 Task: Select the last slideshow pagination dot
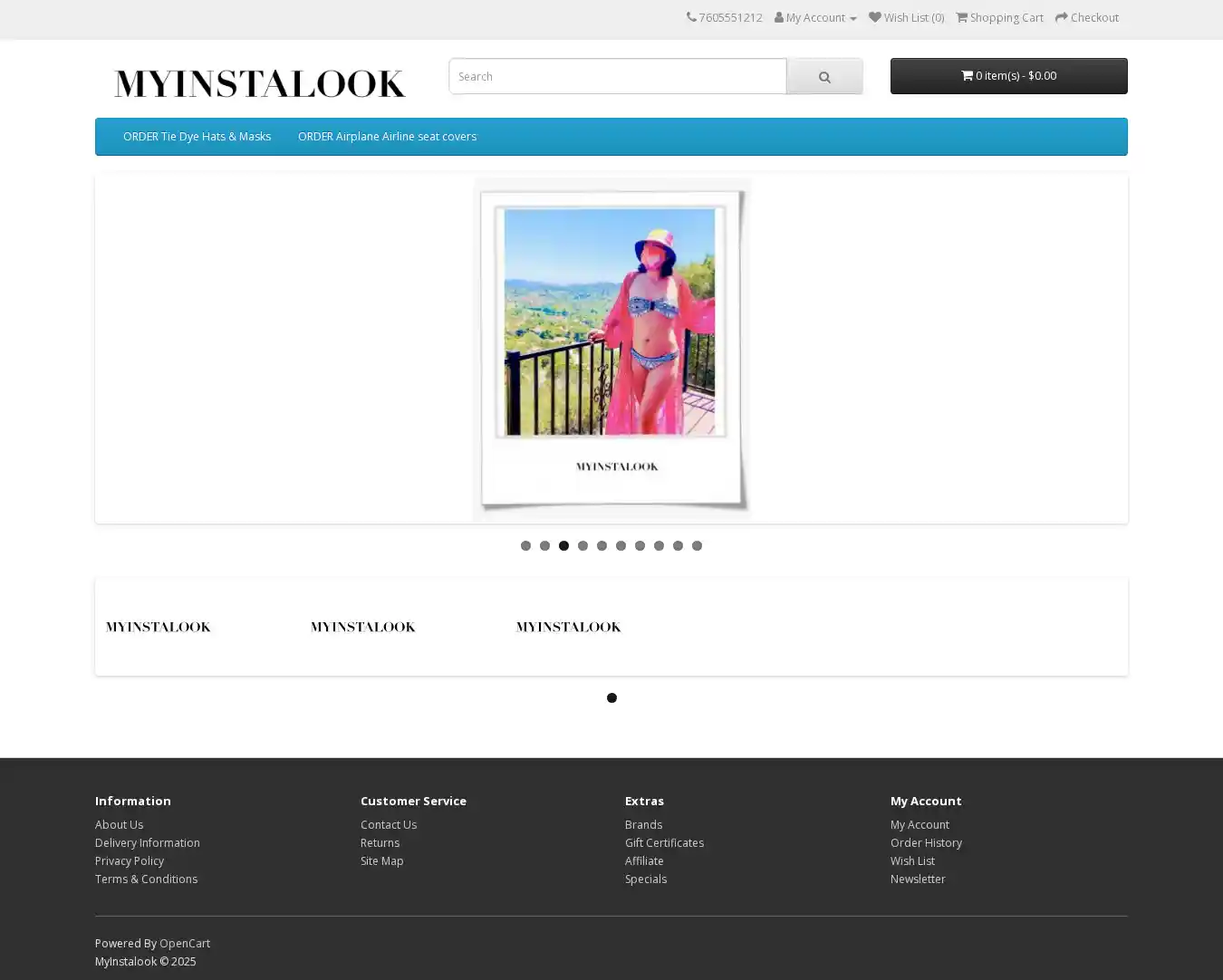click(697, 545)
